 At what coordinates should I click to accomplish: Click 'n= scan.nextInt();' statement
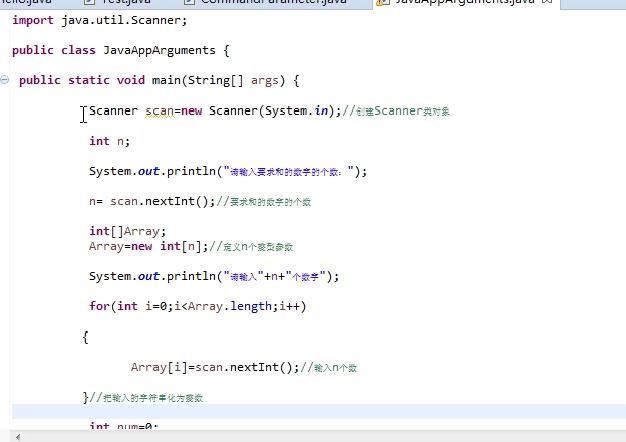[152, 201]
